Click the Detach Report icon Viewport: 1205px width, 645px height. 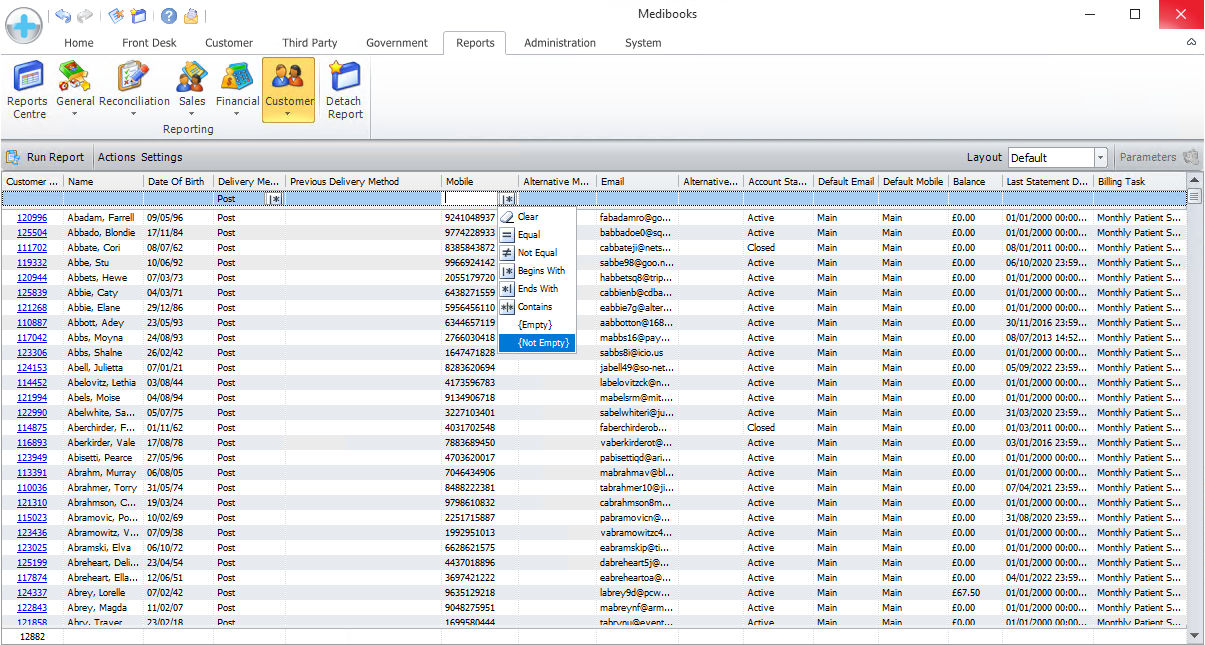pos(344,89)
